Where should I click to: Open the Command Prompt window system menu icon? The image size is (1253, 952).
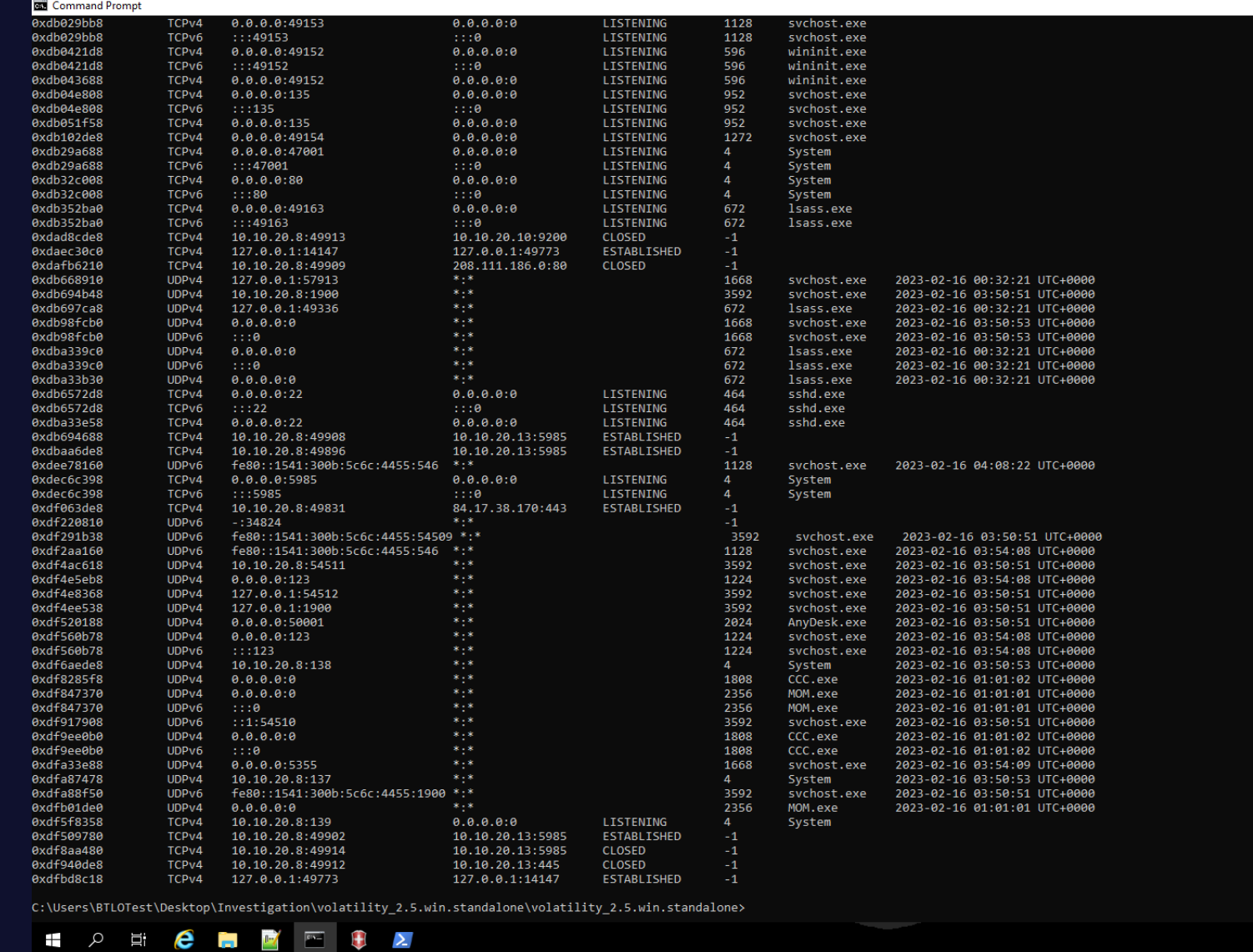click(x=40, y=6)
